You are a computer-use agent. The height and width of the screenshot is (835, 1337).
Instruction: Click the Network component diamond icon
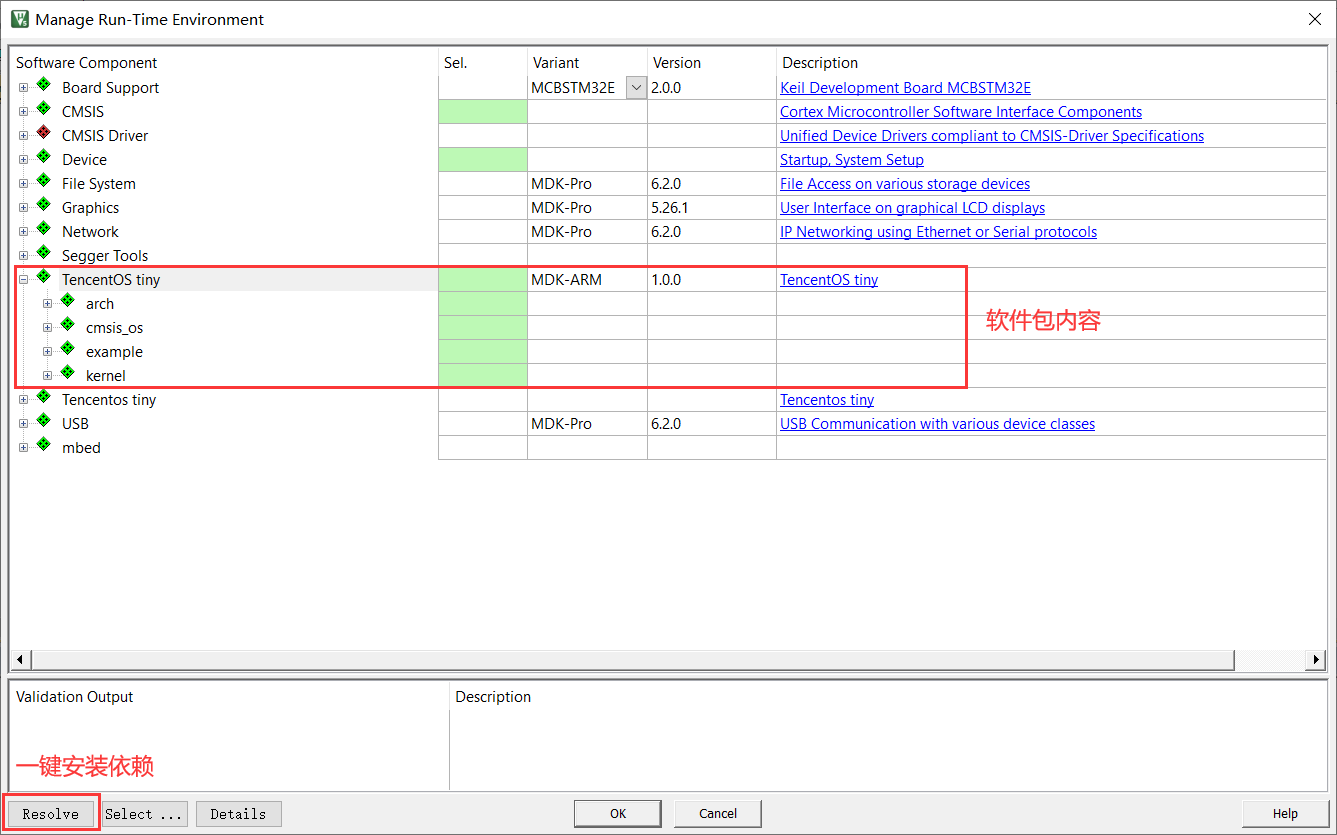pyautogui.click(x=43, y=230)
